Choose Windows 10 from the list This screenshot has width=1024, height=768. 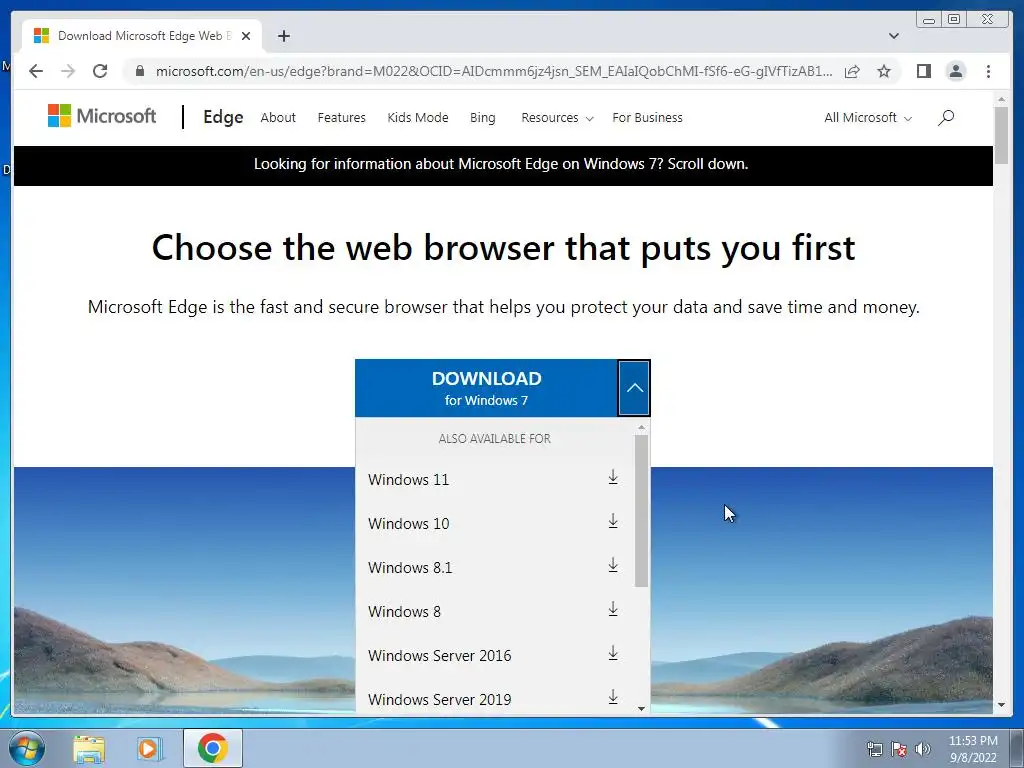click(494, 523)
